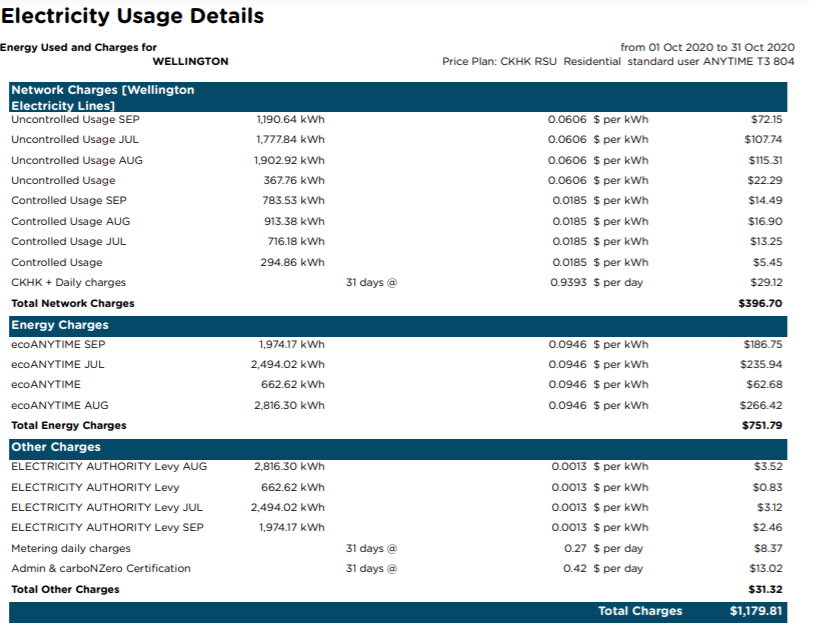Click the $31.32 other total

coord(765,589)
